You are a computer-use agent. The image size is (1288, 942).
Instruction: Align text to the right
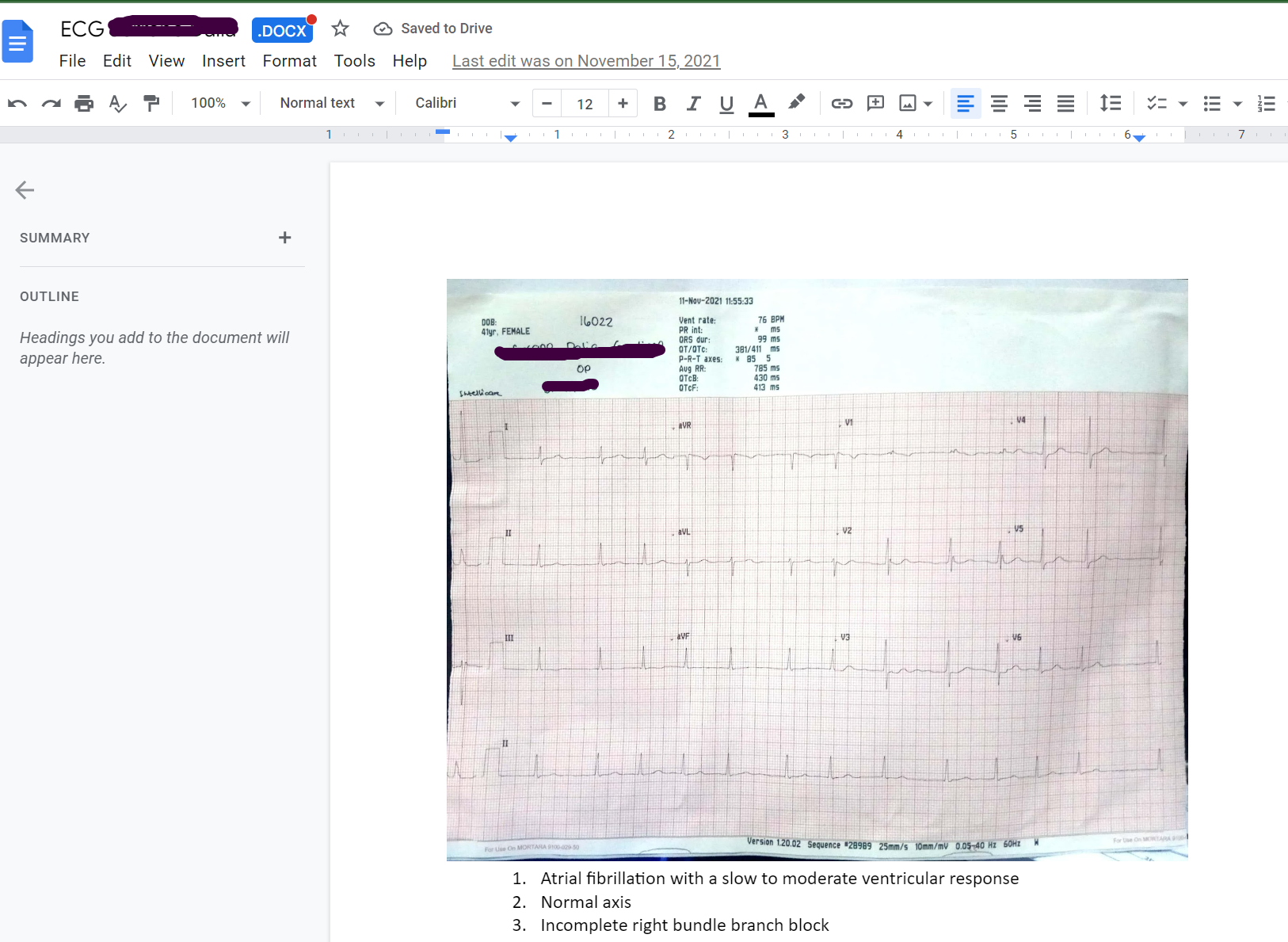1032,103
